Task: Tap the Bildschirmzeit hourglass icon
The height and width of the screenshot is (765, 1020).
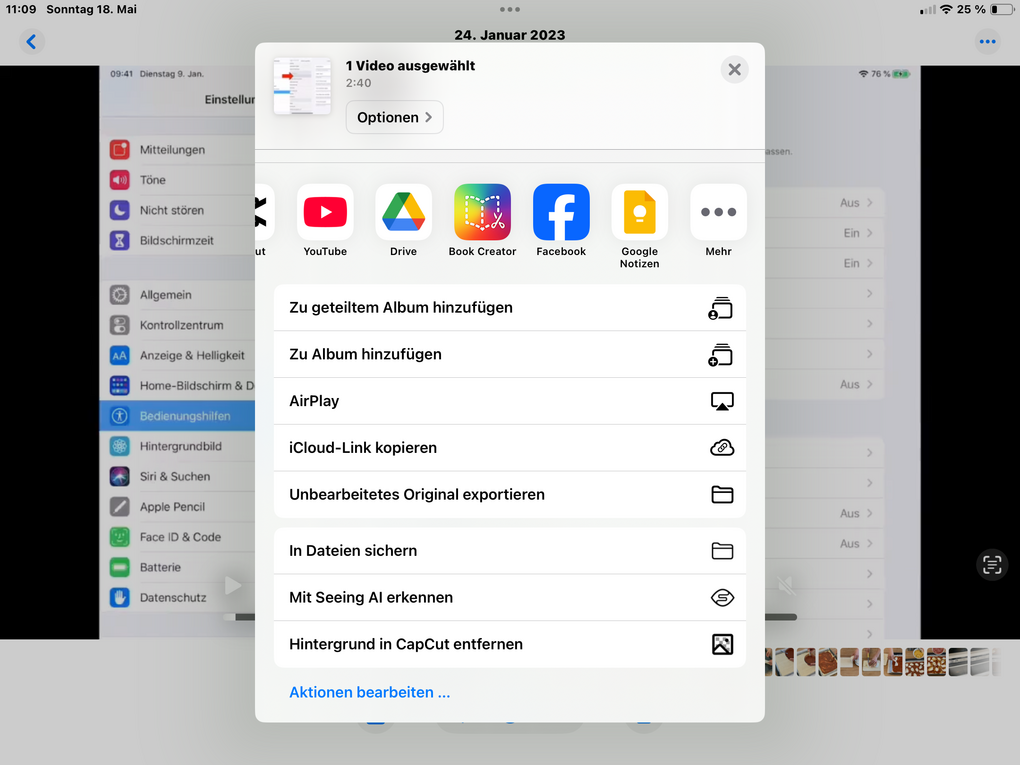Action: 120,240
